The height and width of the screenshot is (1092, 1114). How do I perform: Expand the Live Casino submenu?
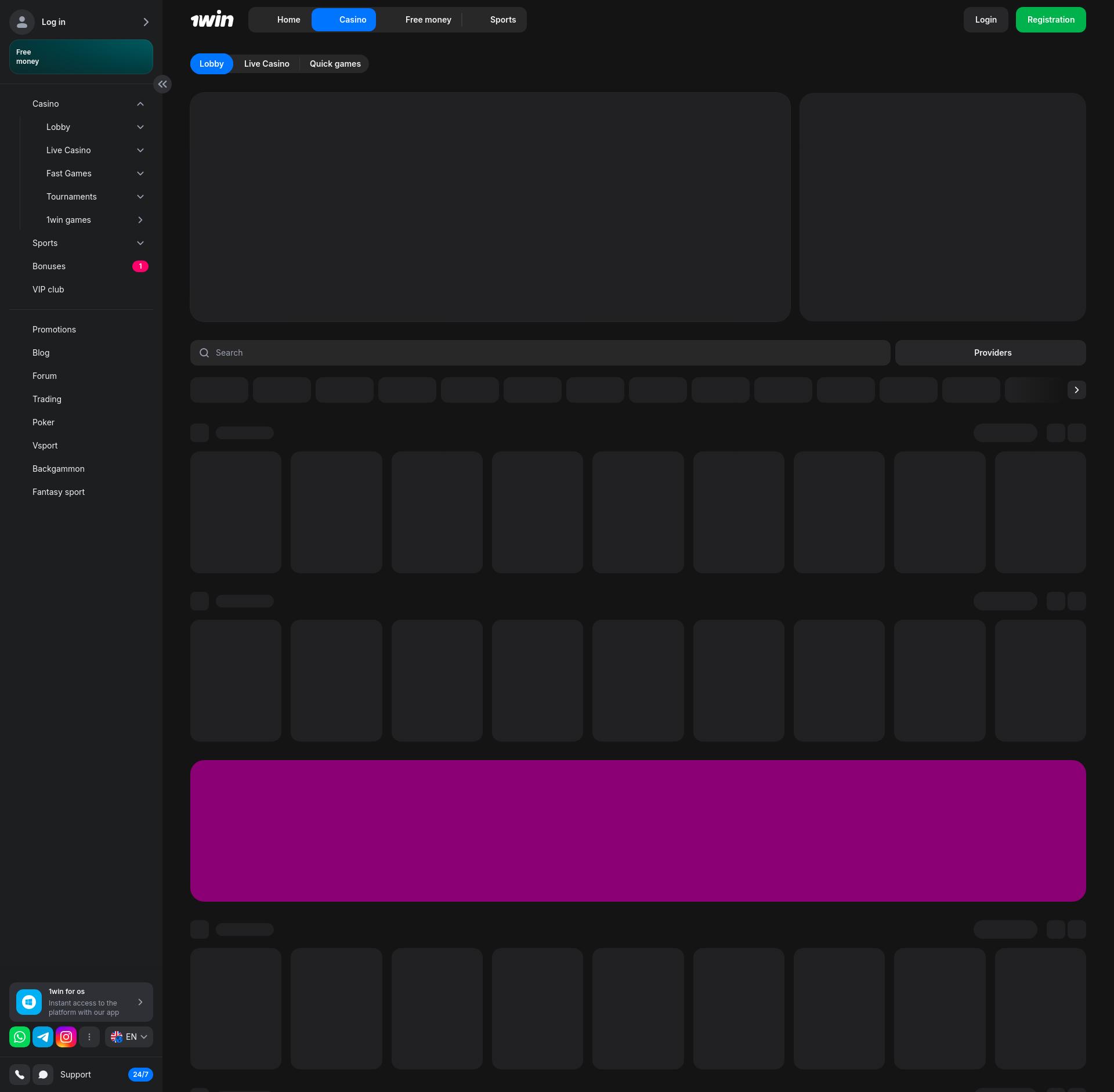(140, 150)
